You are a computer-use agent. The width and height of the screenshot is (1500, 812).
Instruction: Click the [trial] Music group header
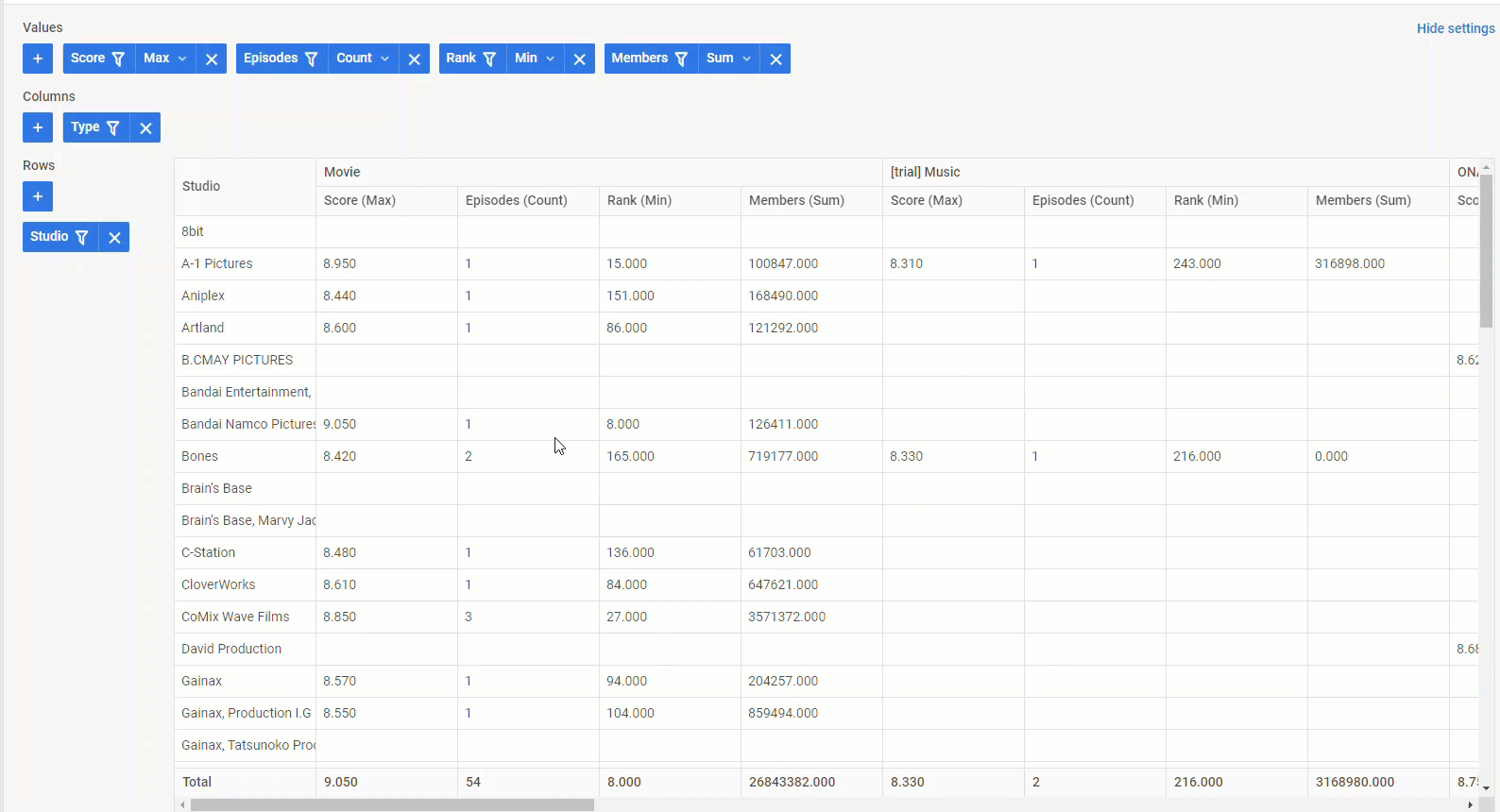pos(1166,172)
